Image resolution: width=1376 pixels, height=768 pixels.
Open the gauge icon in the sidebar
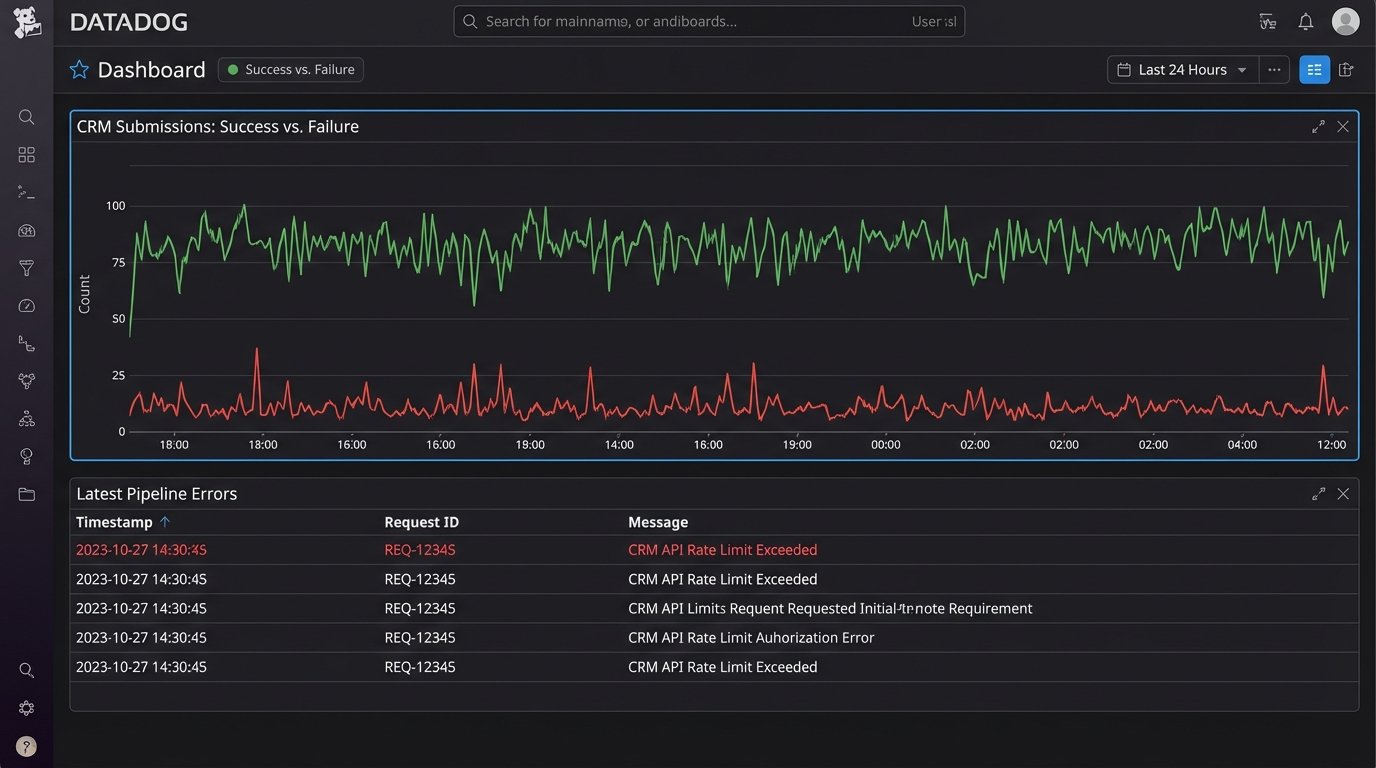pos(27,306)
